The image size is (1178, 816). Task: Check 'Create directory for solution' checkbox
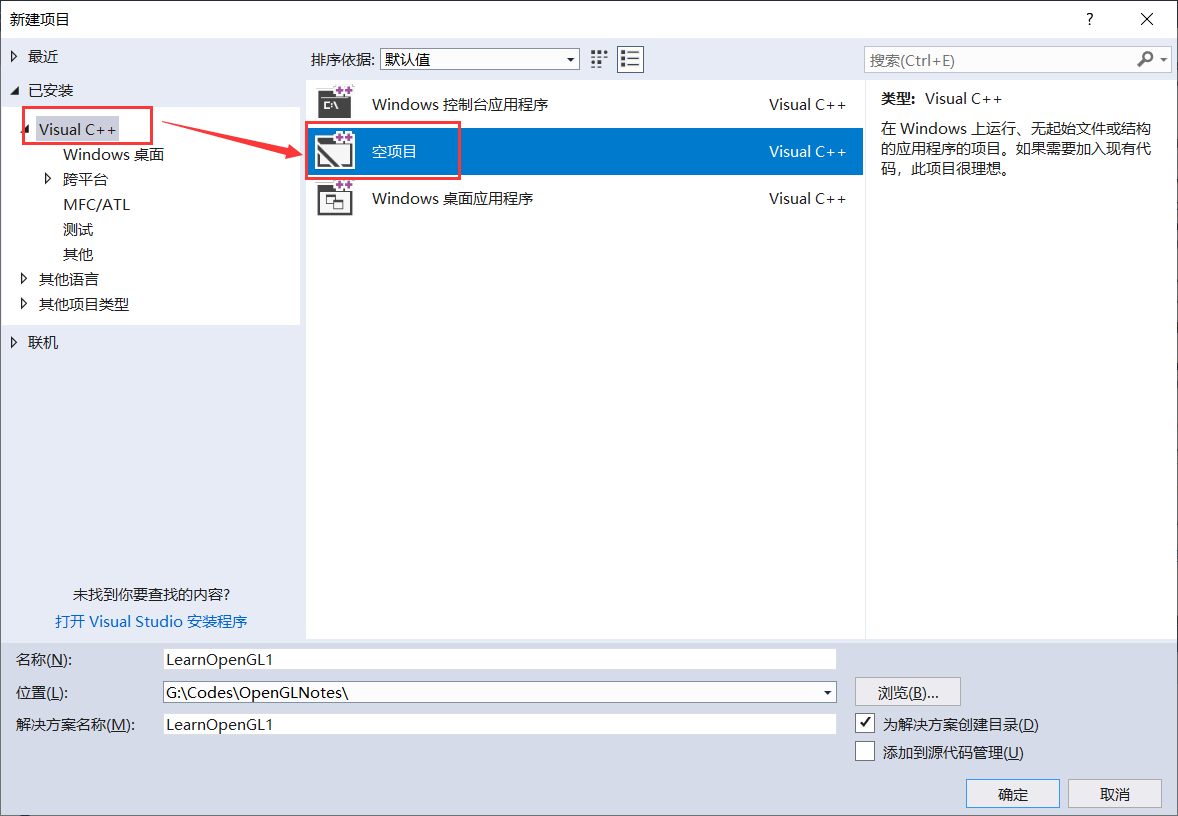coord(865,724)
